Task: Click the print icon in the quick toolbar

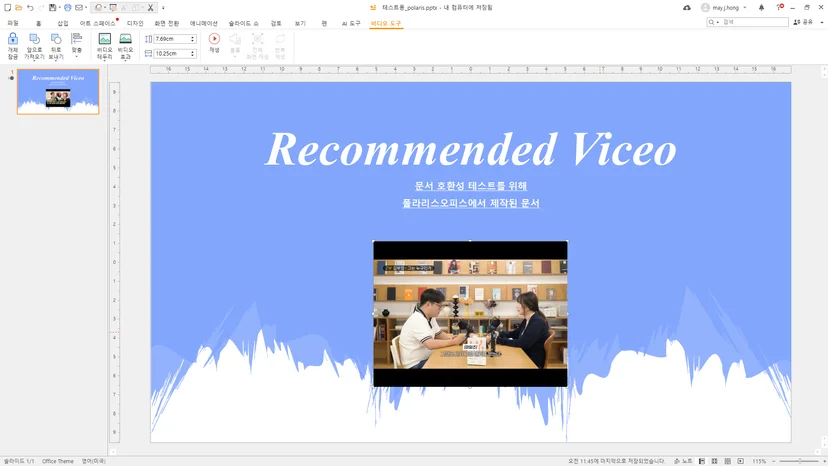Action: 68,7
